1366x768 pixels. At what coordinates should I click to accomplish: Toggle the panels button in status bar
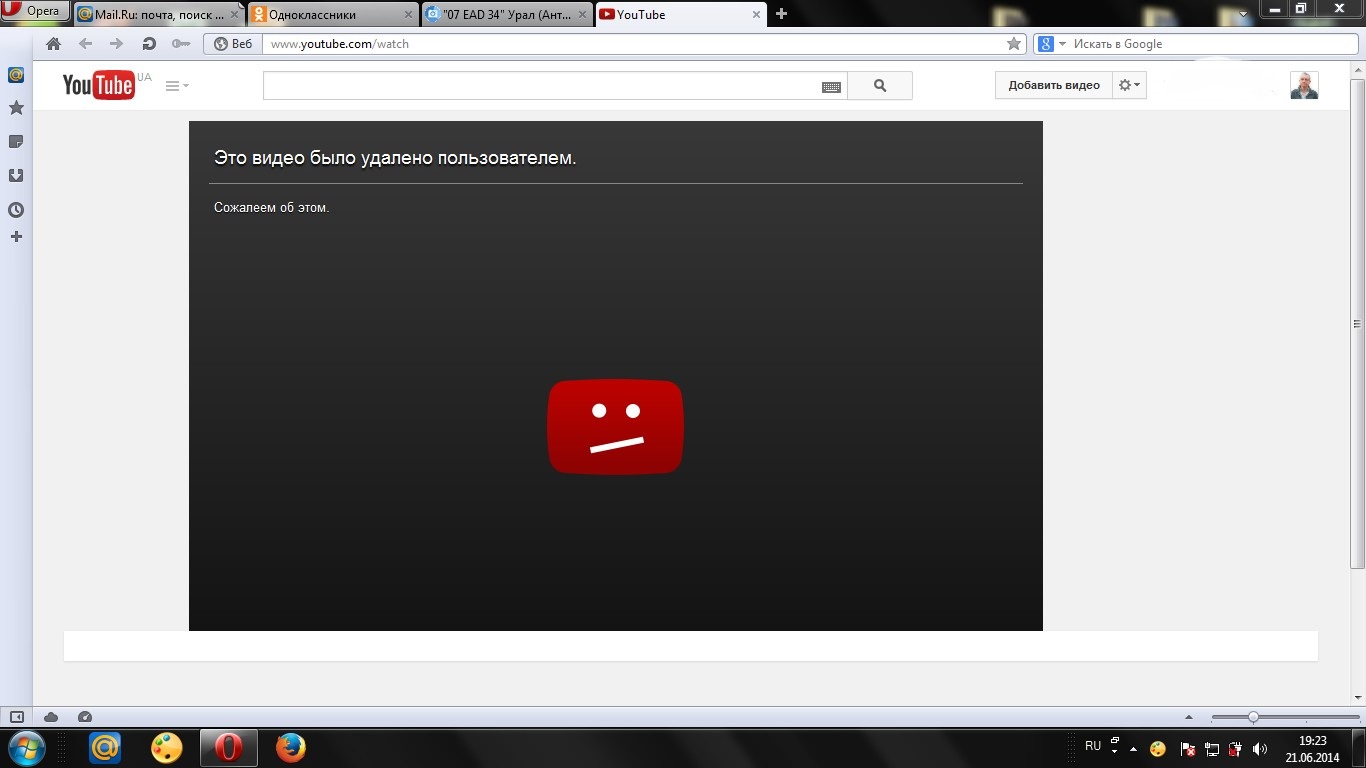click(x=16, y=717)
